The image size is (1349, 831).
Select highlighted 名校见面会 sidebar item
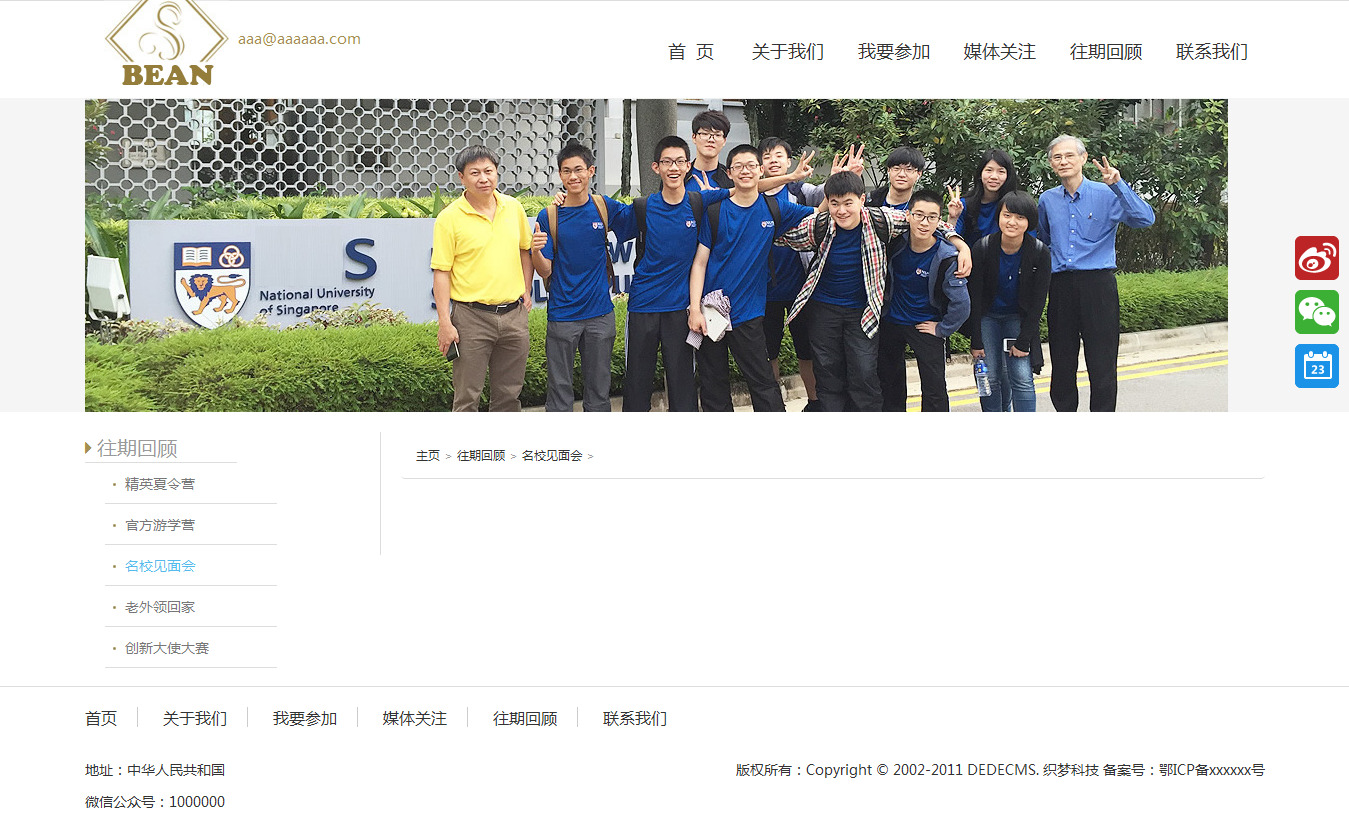pyautogui.click(x=160, y=566)
